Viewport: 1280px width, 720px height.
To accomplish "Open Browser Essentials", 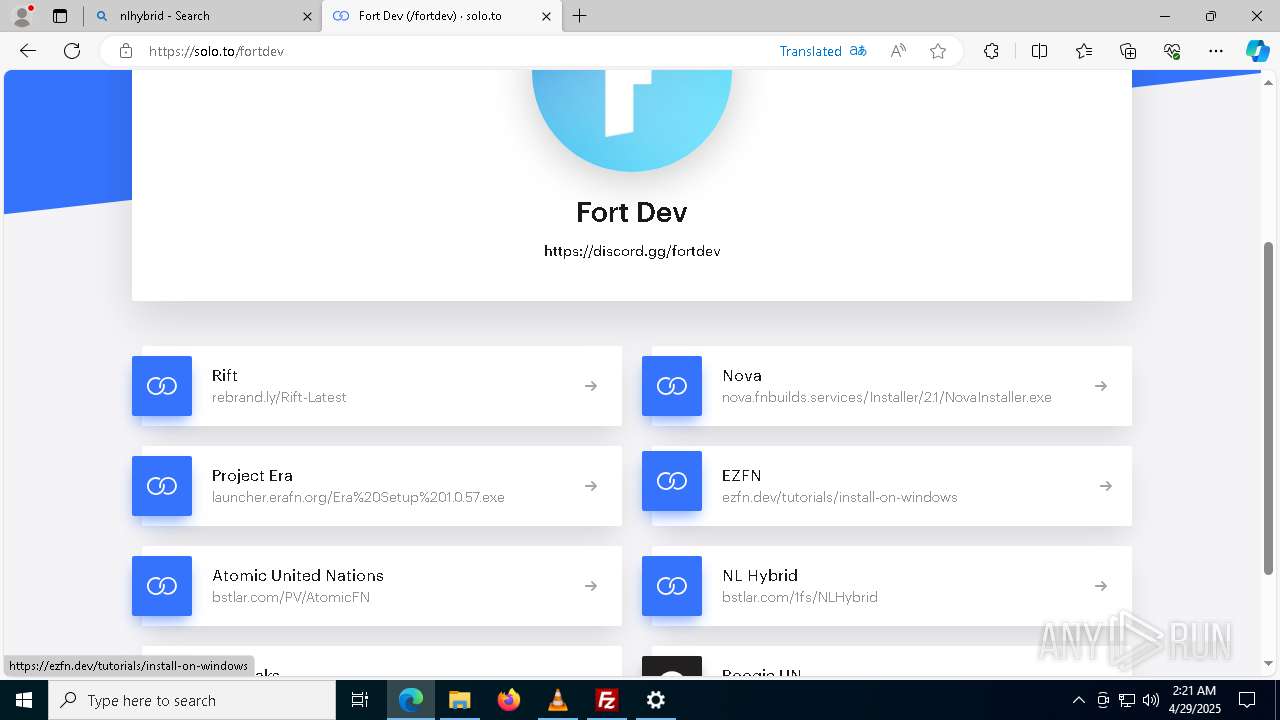I will 1172,51.
